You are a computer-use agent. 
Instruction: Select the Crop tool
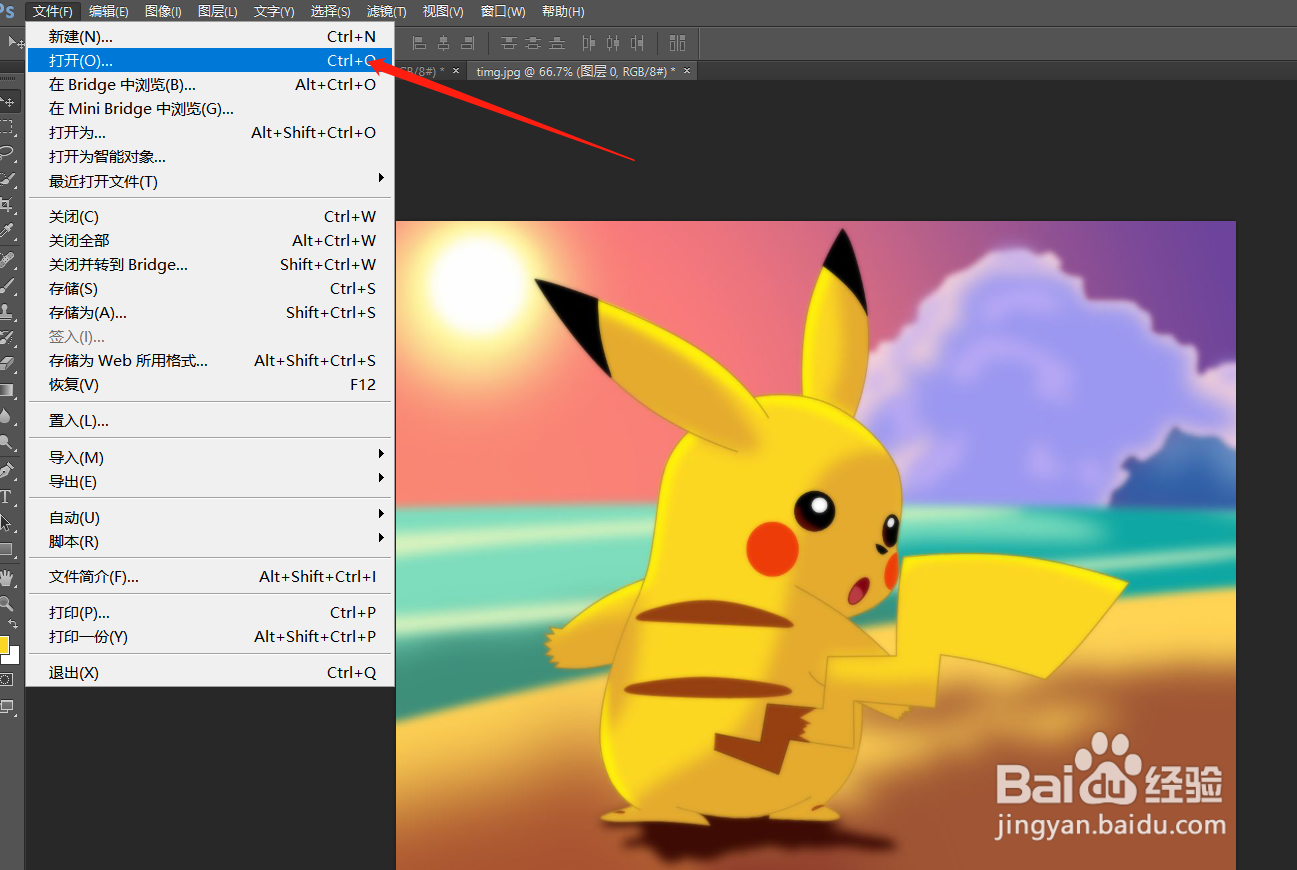pos(9,206)
